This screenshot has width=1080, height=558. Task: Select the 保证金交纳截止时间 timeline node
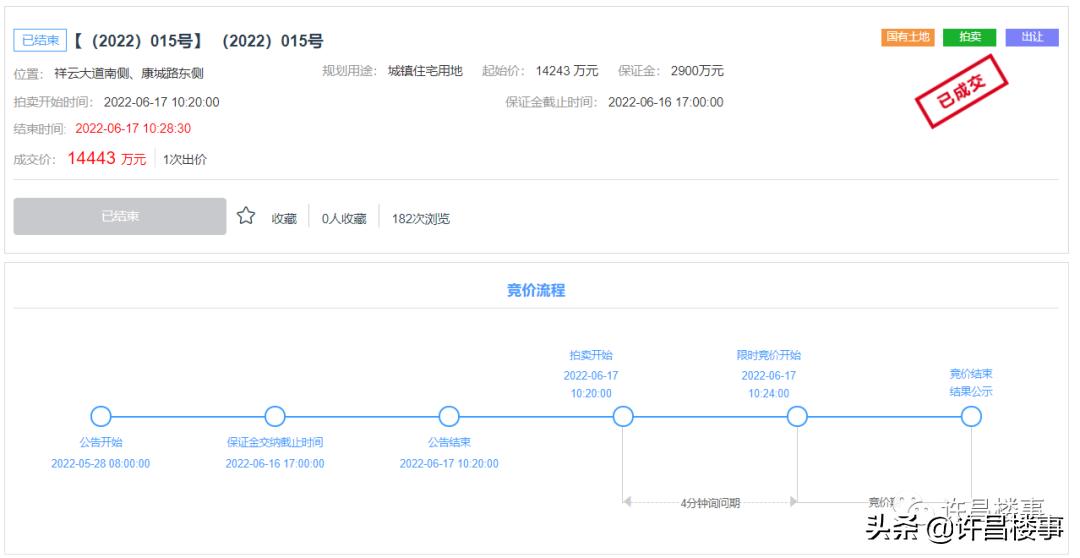pyautogui.click(x=275, y=416)
